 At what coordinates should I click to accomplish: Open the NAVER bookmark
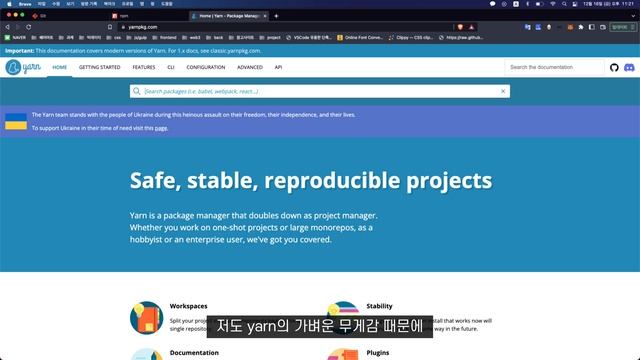click(x=16, y=38)
